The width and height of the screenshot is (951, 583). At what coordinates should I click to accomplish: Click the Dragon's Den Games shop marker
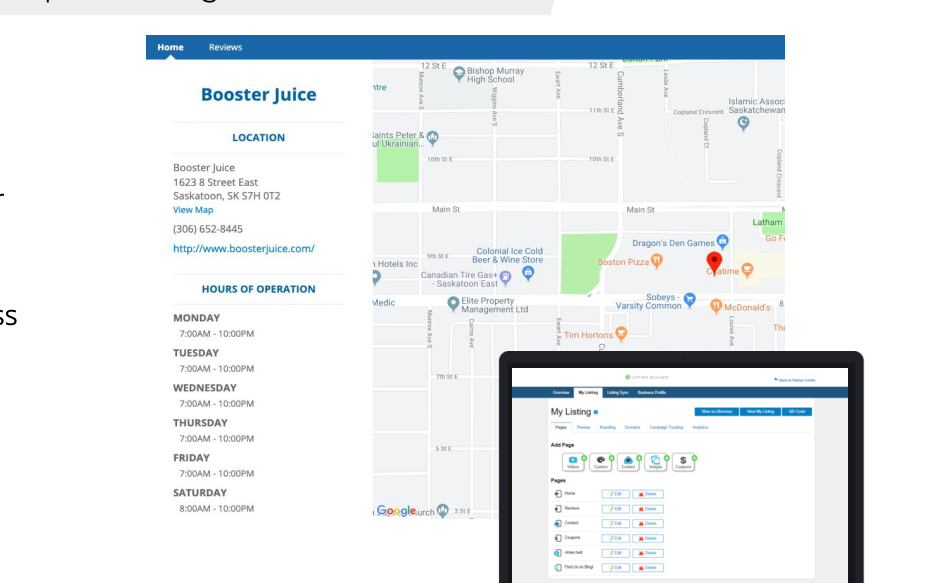[x=722, y=241]
